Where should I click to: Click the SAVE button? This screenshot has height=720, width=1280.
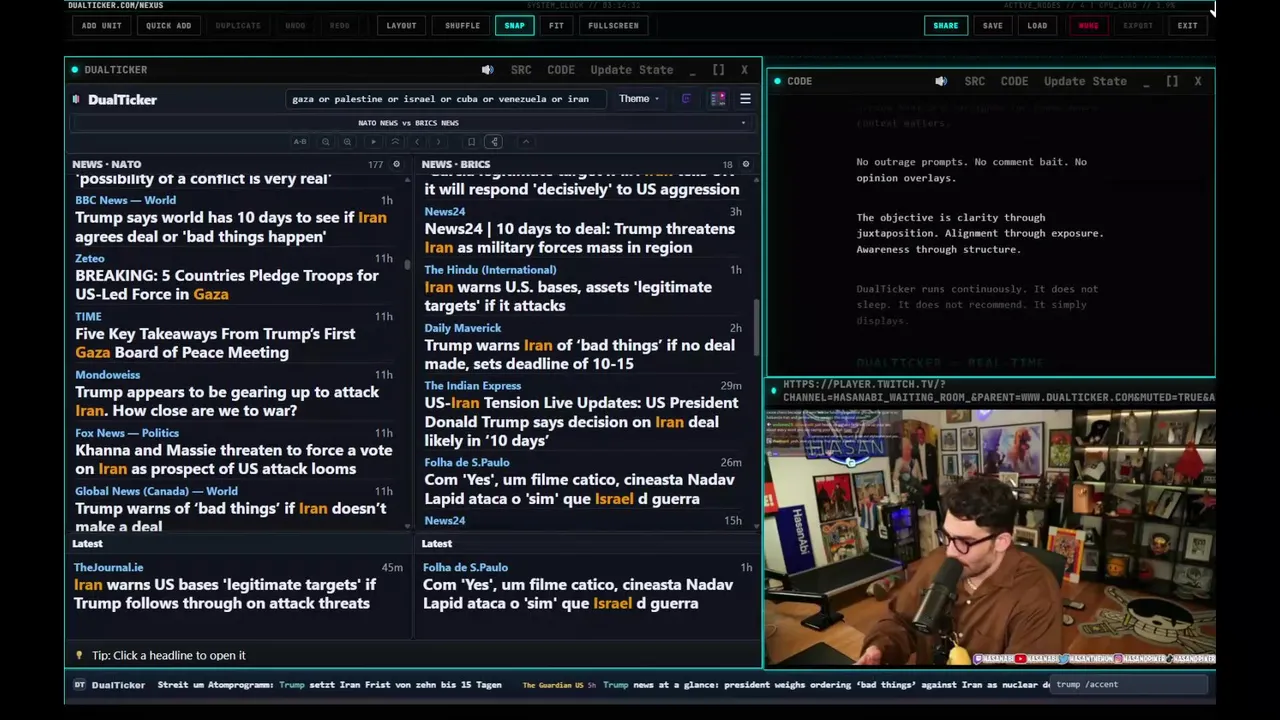[x=993, y=25]
